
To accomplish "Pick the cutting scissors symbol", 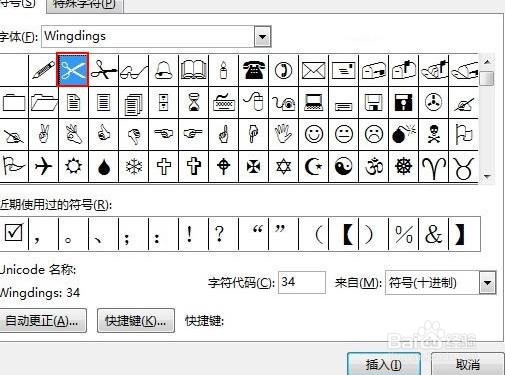I will click(103, 70).
